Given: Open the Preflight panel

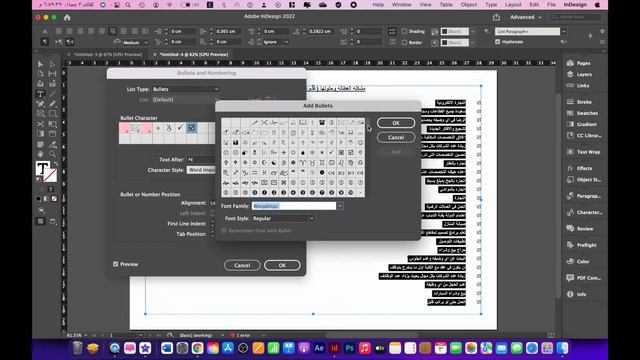Looking at the screenshot, I should (x=582, y=245).
